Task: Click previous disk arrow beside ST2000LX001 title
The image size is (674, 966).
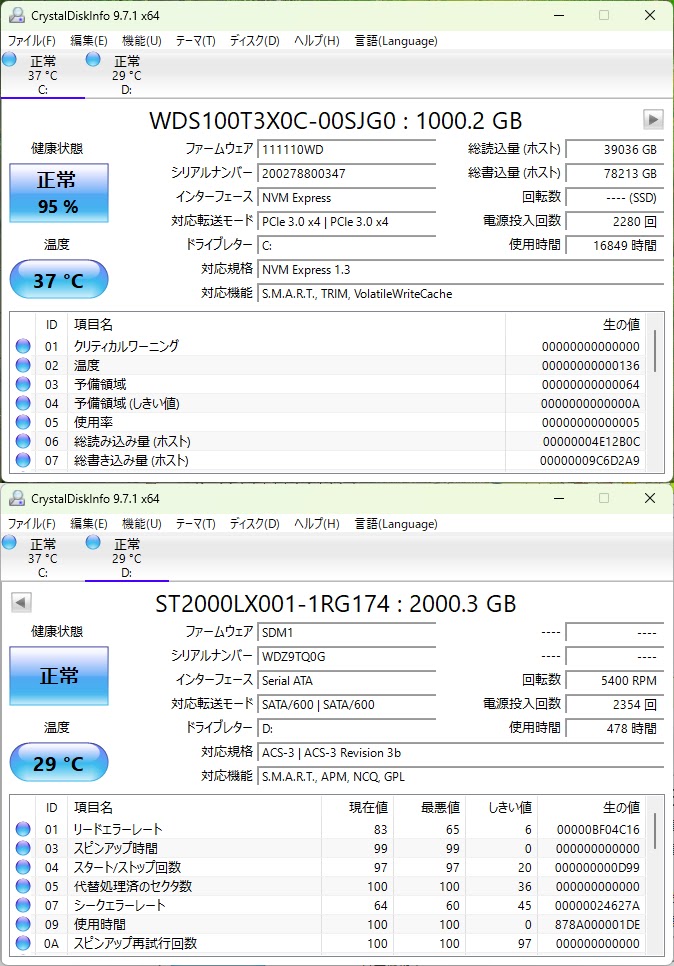Action: (22, 602)
